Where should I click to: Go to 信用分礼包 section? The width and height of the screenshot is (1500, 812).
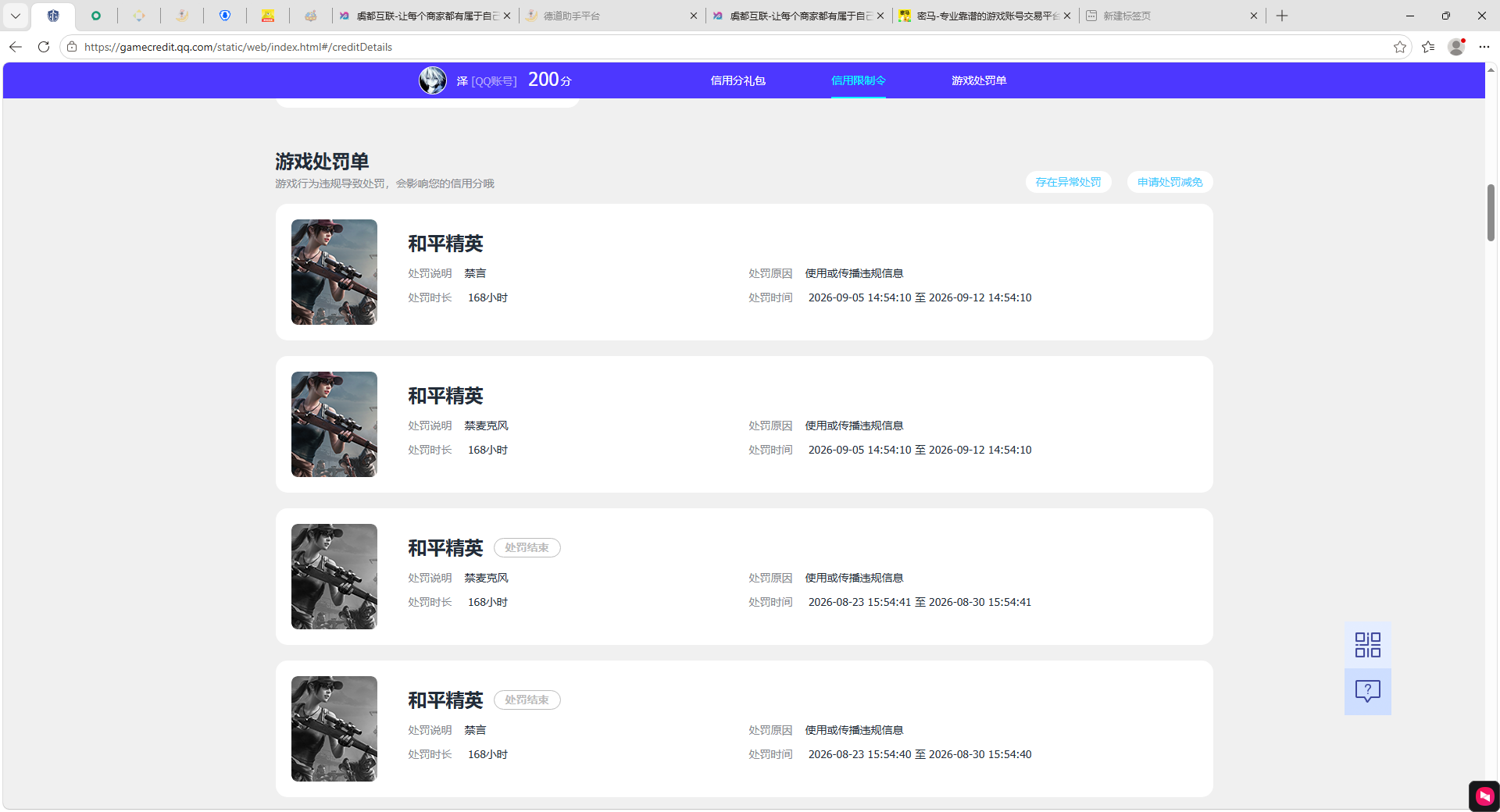coord(737,80)
